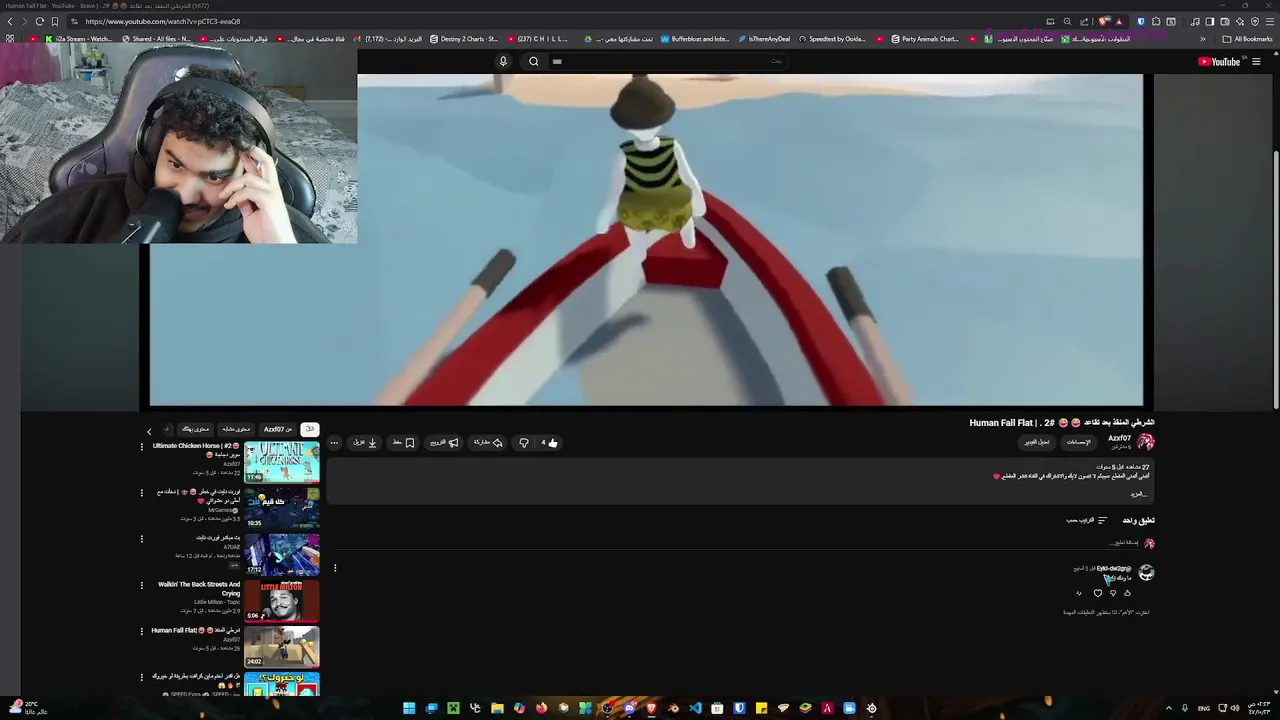Click the chips row scroll arrow

pos(149,431)
